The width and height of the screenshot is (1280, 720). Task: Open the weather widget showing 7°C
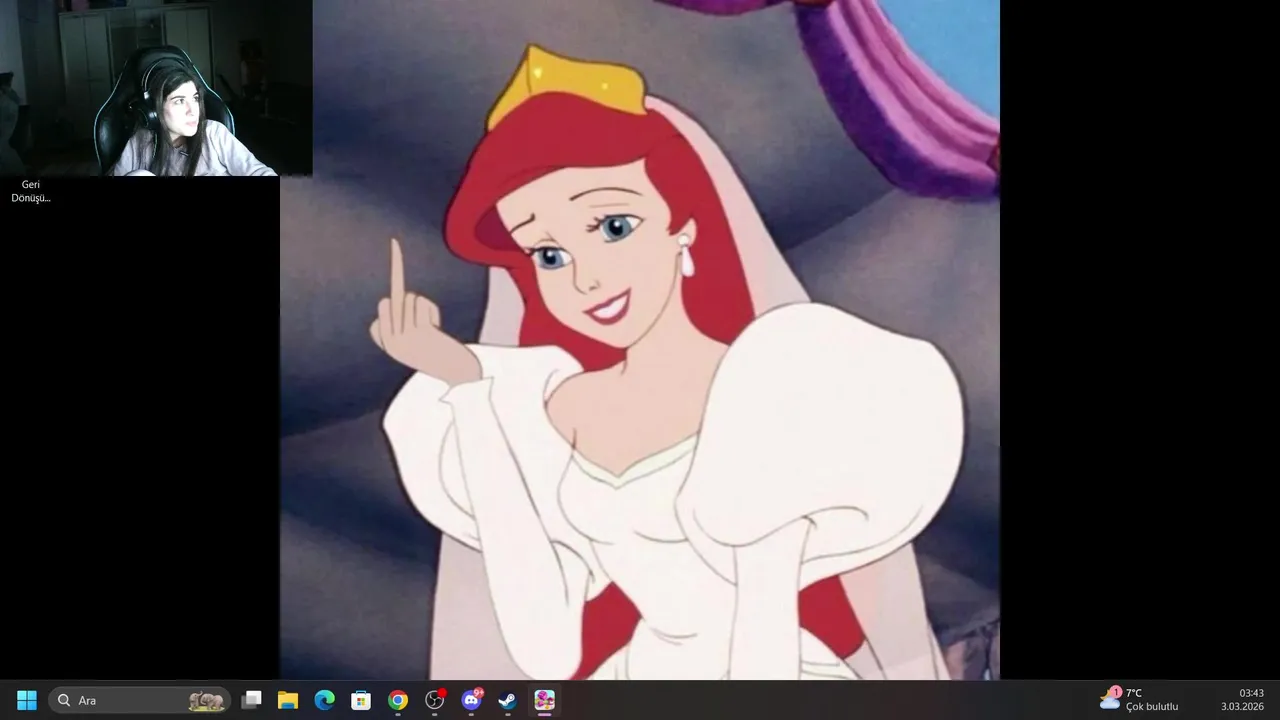(1139, 700)
